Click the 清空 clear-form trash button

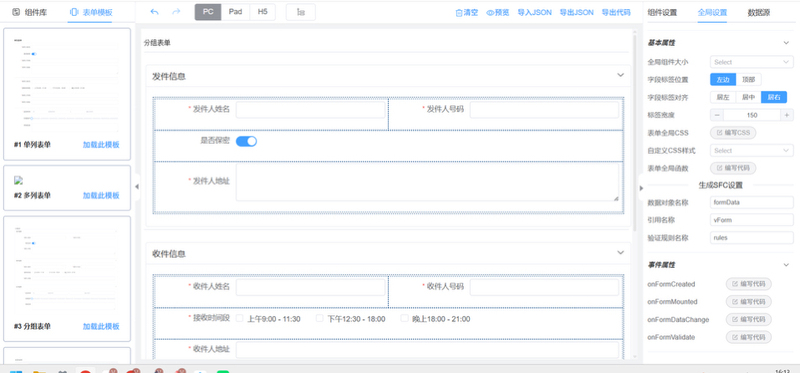(x=467, y=13)
